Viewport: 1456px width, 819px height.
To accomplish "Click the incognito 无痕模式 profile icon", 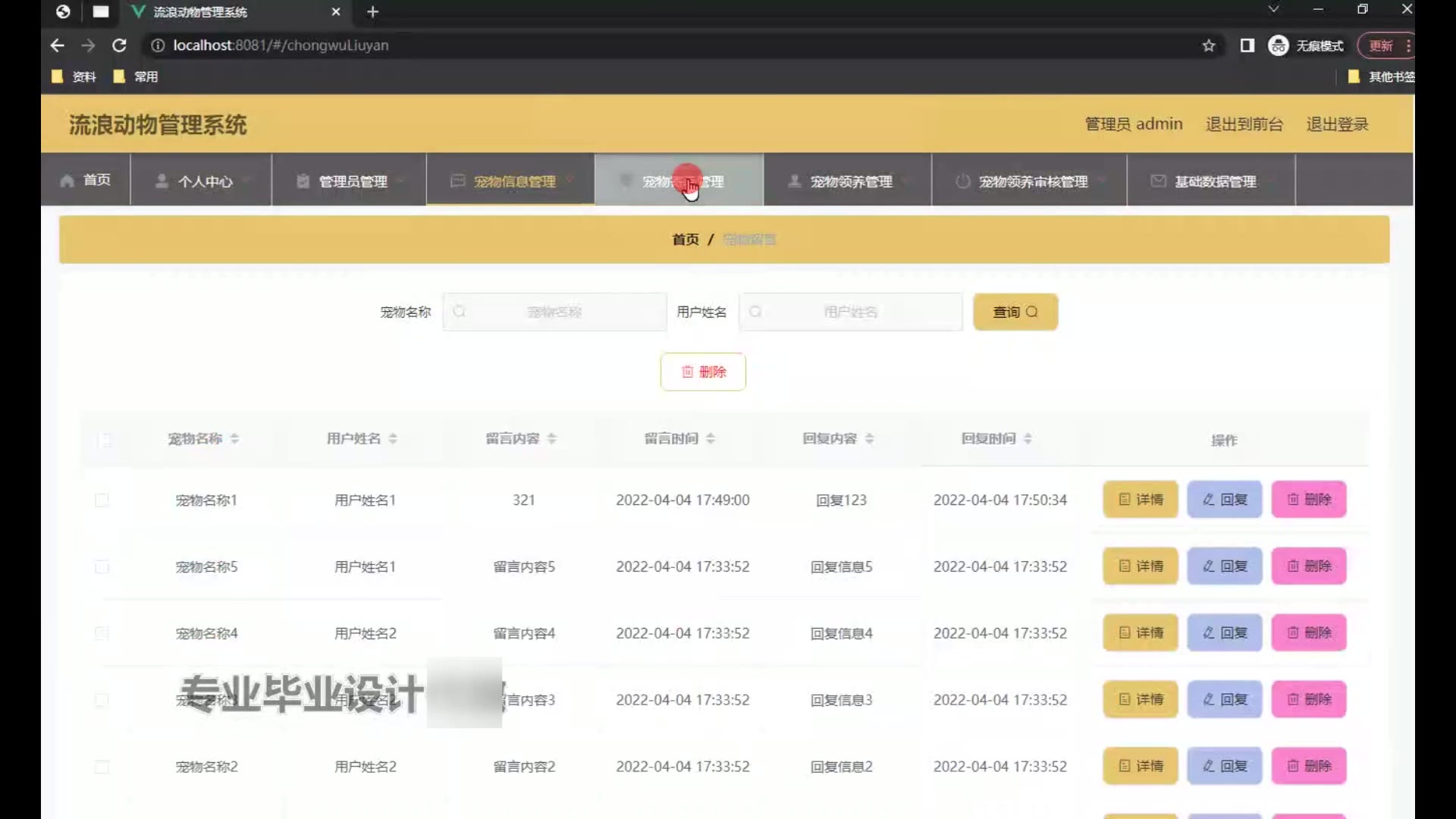I will click(x=1306, y=45).
